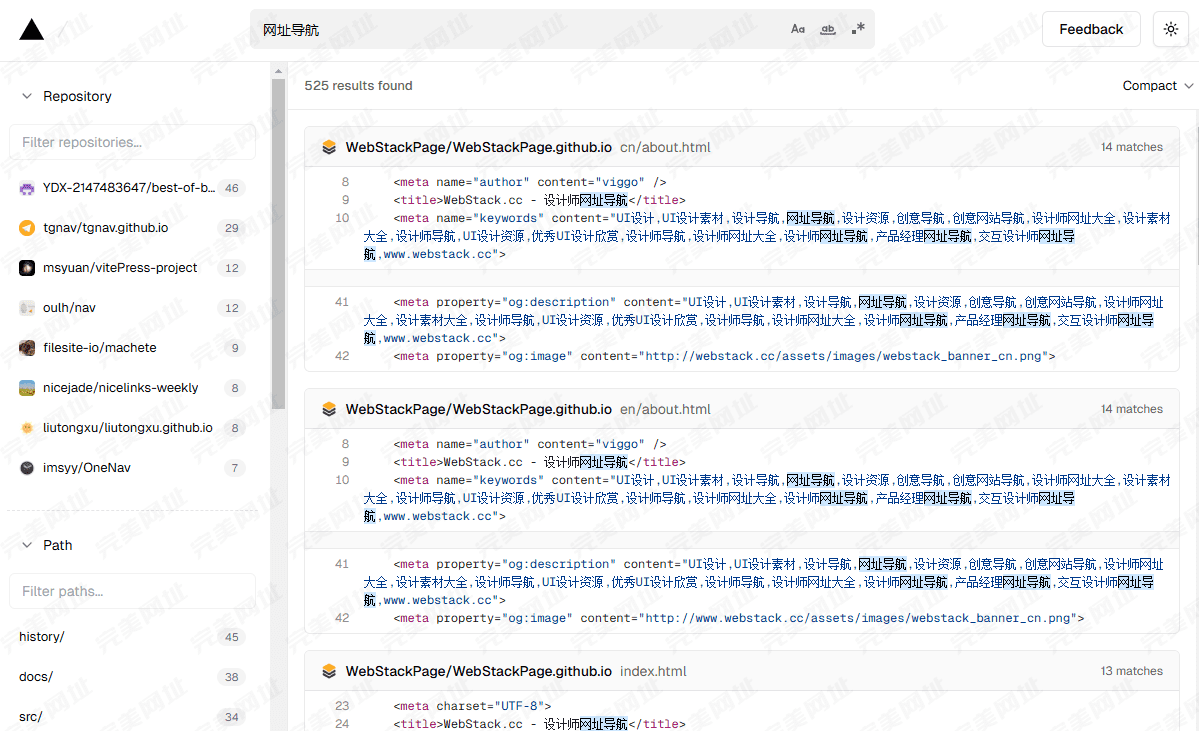Select line 9 in cn/about.html

point(346,200)
